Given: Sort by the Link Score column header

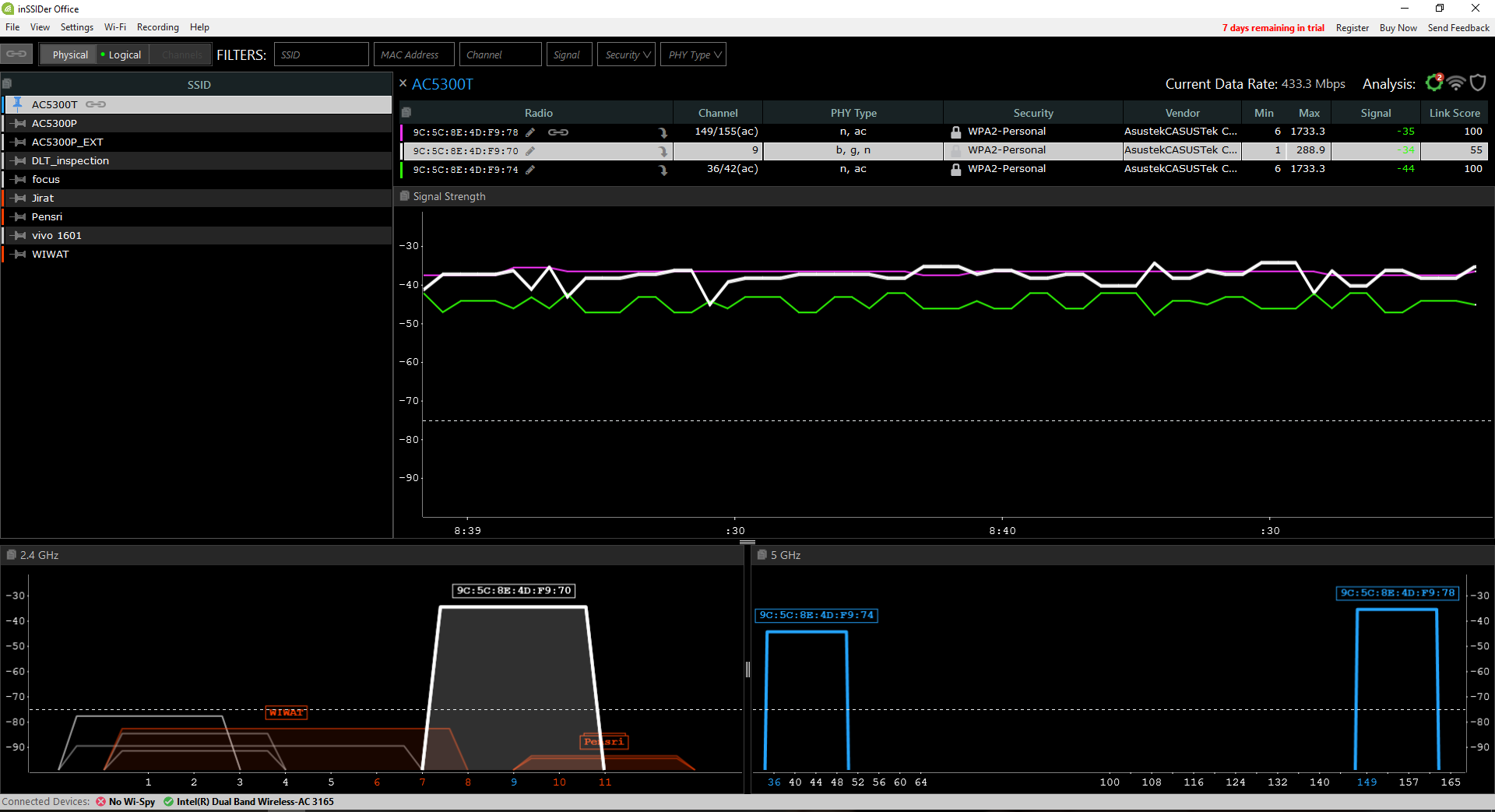Looking at the screenshot, I should (x=1455, y=113).
